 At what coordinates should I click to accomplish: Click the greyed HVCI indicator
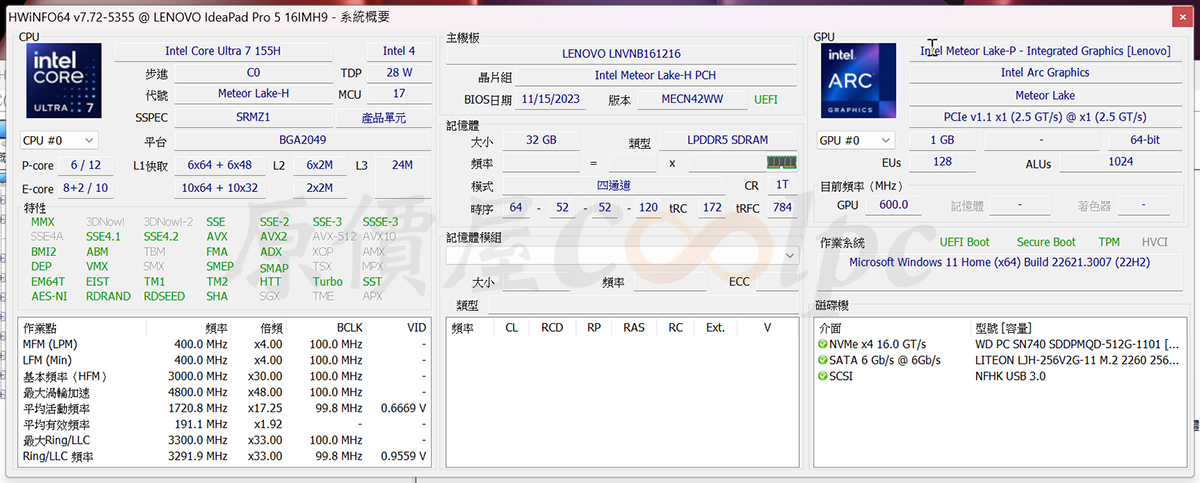click(x=1155, y=242)
